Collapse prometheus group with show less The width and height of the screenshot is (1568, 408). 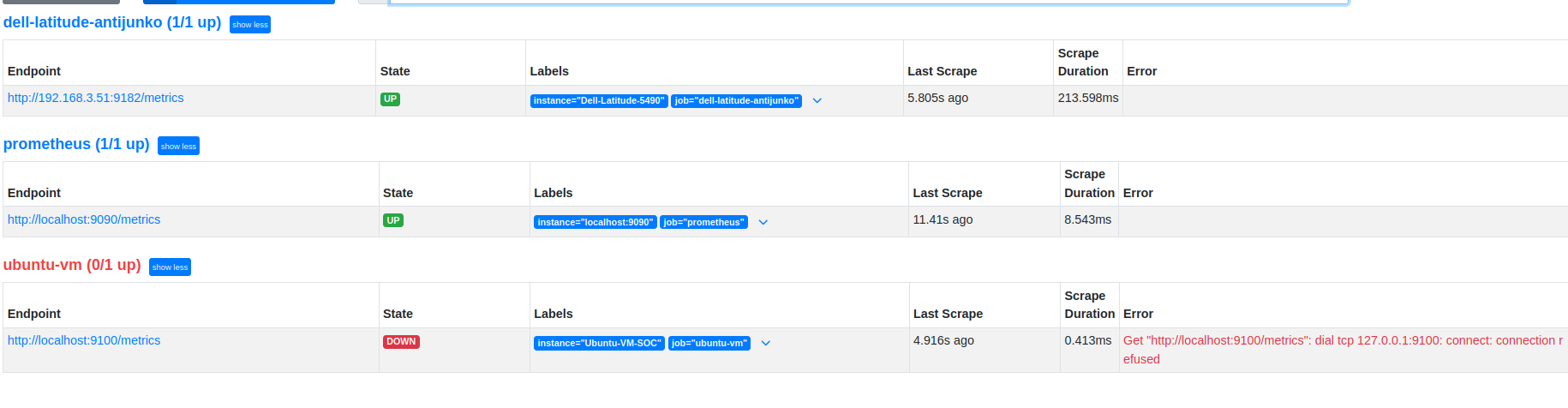point(178,147)
